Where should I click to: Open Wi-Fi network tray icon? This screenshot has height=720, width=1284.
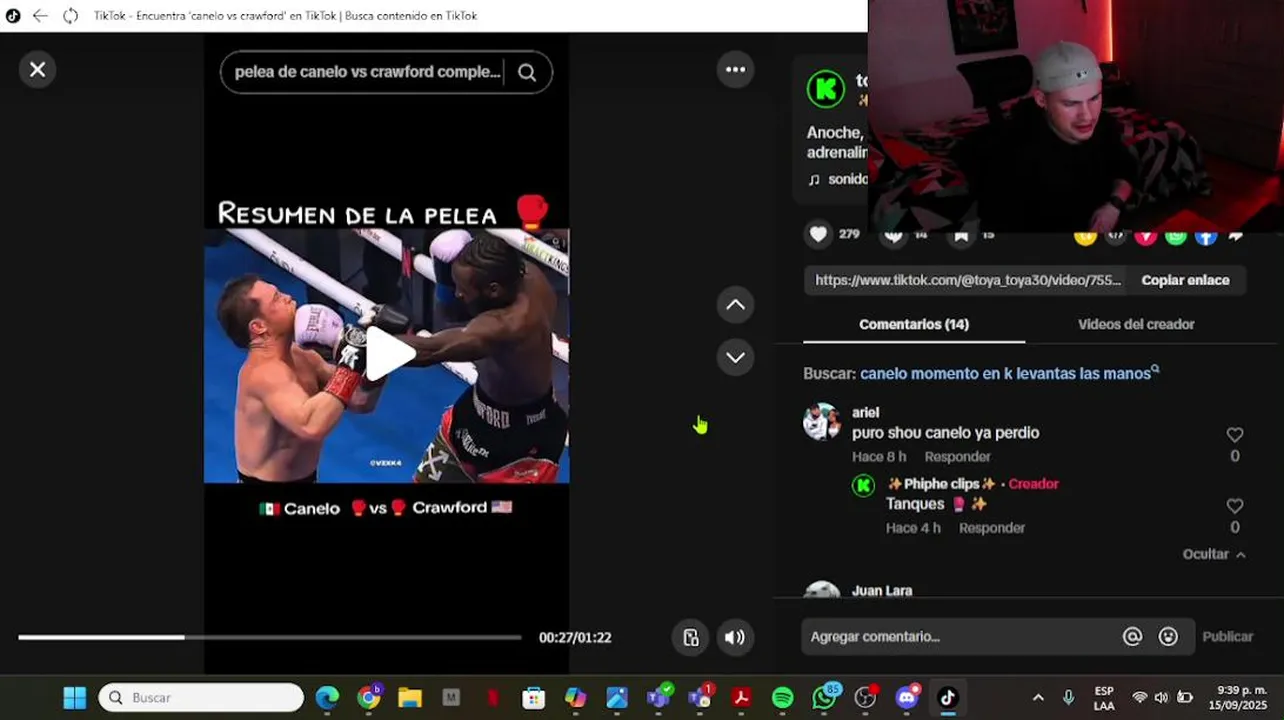1139,698
